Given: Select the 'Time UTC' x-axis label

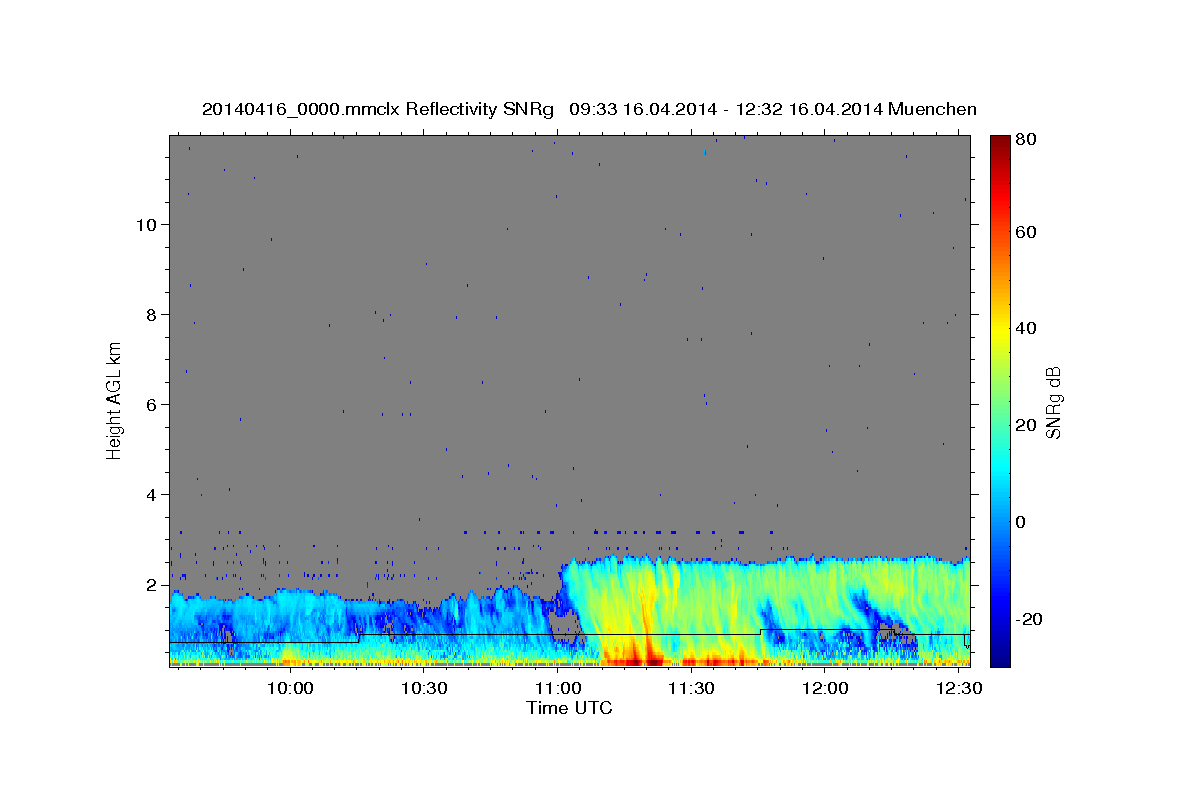Looking at the screenshot, I should pos(569,708).
